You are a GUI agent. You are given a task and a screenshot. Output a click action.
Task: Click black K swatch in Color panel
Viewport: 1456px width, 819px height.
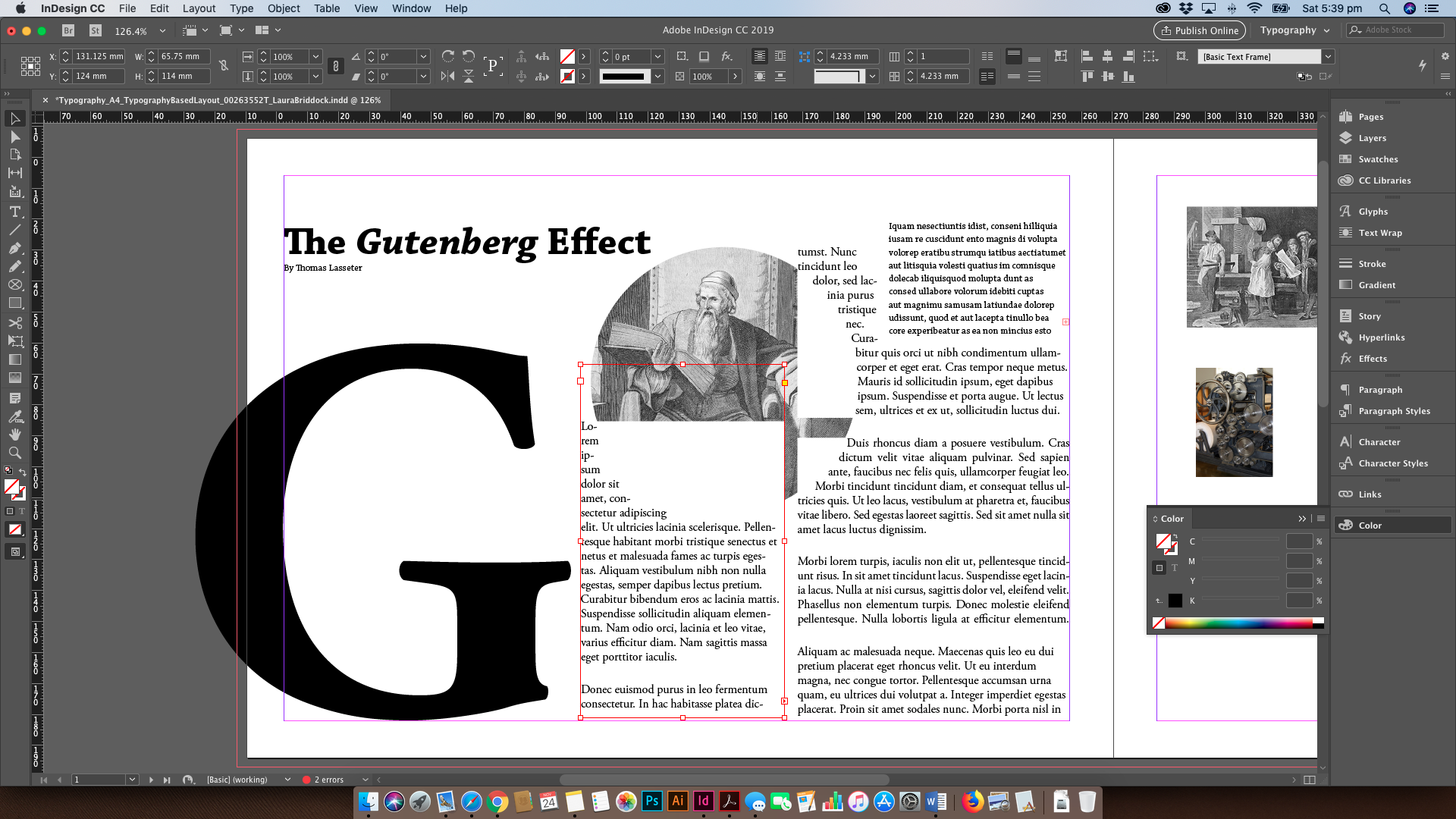pos(1175,601)
